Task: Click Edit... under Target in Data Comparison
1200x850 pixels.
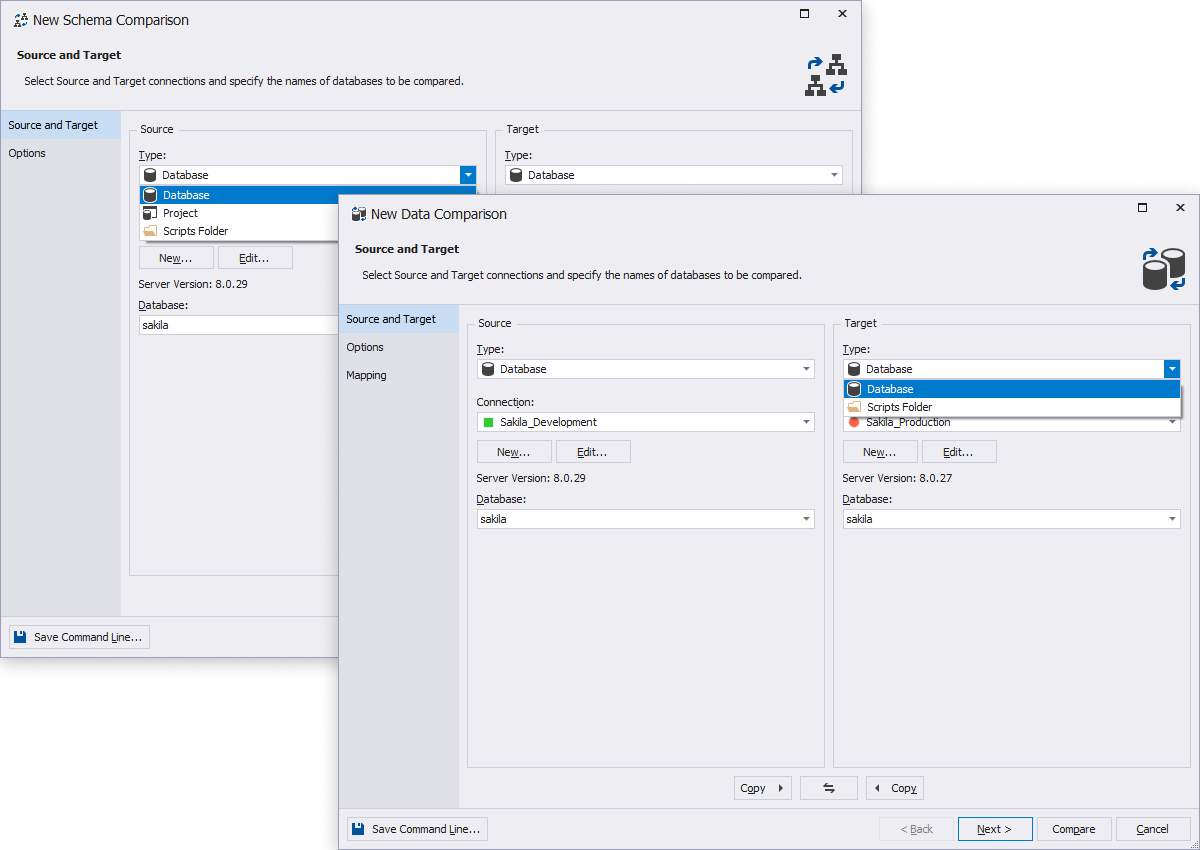Action: click(959, 452)
